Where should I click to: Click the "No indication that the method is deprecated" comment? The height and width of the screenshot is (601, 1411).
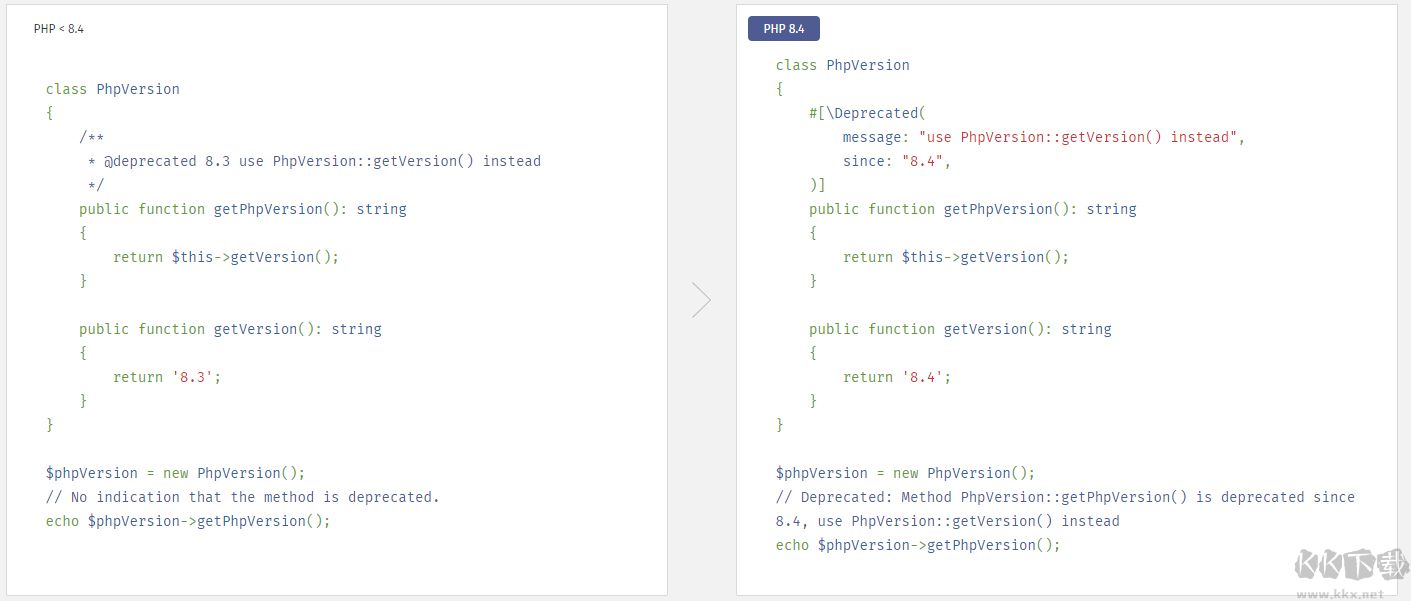(243, 497)
